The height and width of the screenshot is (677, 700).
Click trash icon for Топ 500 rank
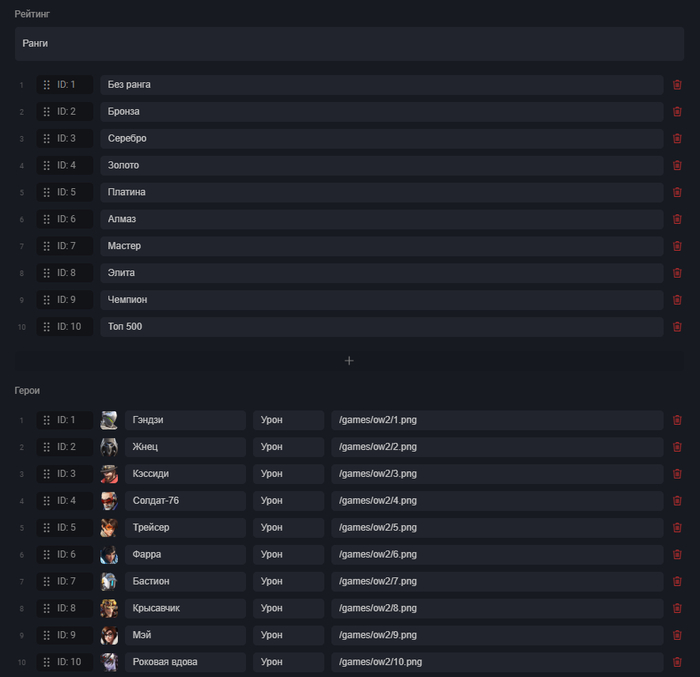(677, 326)
